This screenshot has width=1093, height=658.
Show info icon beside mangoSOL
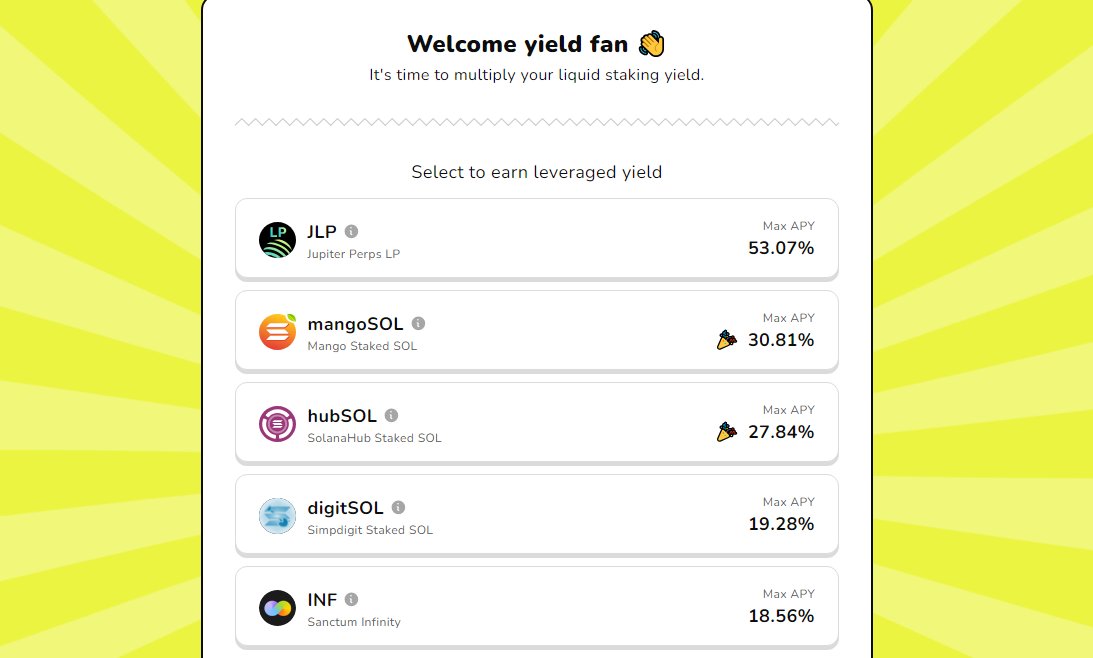(x=418, y=323)
